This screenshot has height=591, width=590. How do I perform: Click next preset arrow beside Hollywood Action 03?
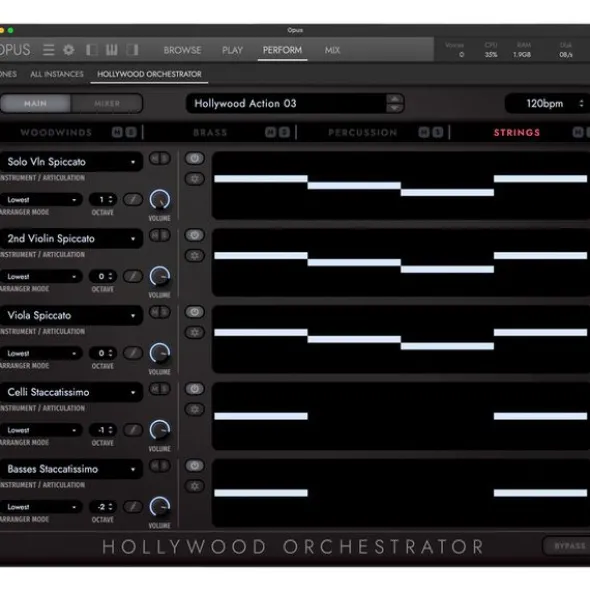pyautogui.click(x=395, y=108)
